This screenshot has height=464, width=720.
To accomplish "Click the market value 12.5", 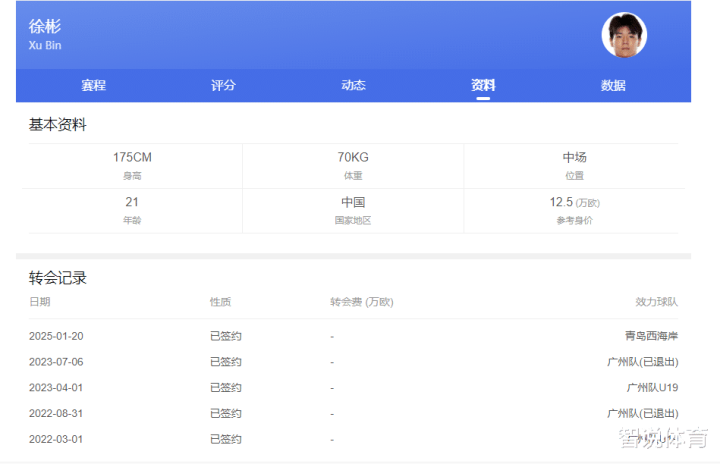I will [561, 202].
